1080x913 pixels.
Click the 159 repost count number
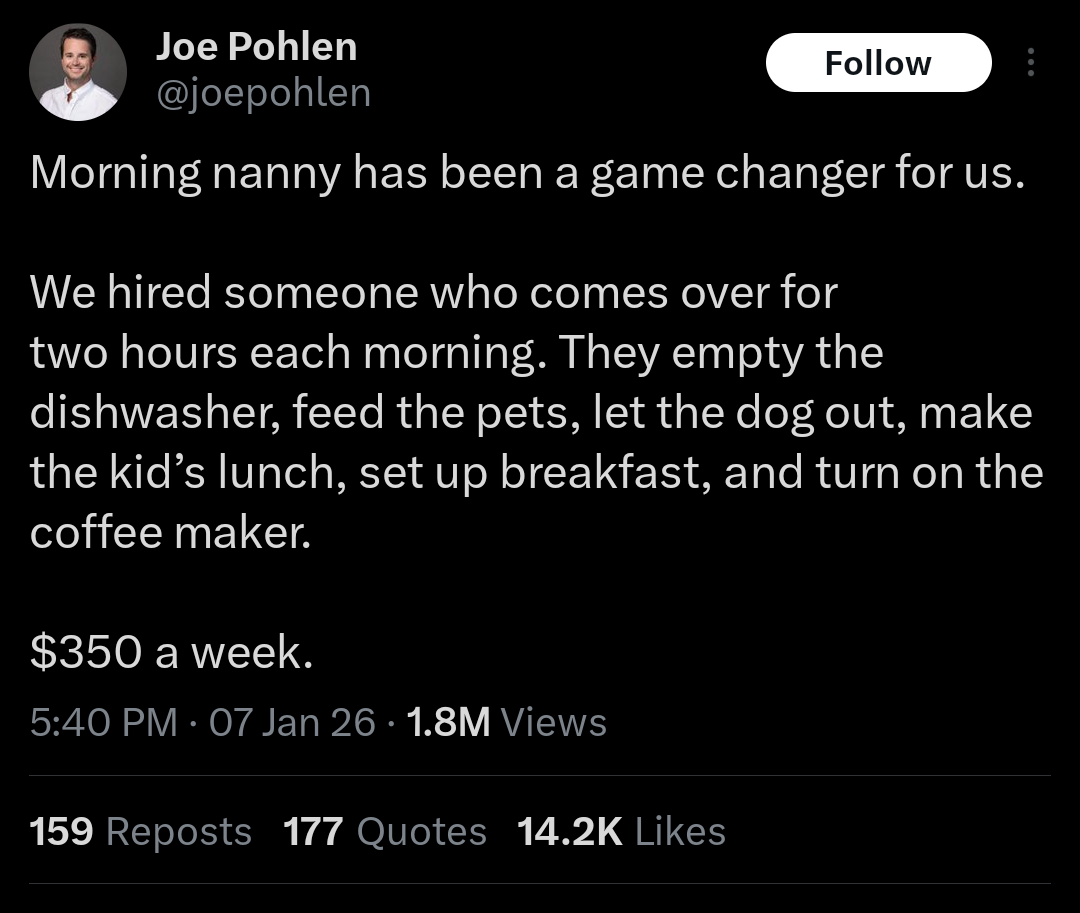pos(62,831)
